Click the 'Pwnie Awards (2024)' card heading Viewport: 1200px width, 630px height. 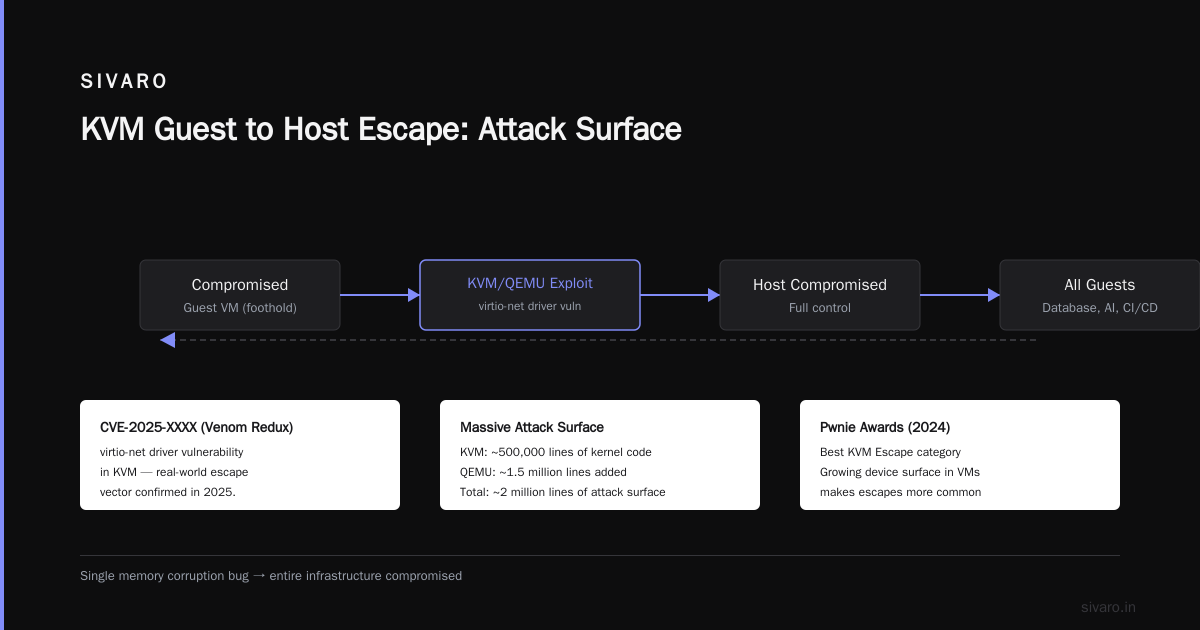(885, 427)
